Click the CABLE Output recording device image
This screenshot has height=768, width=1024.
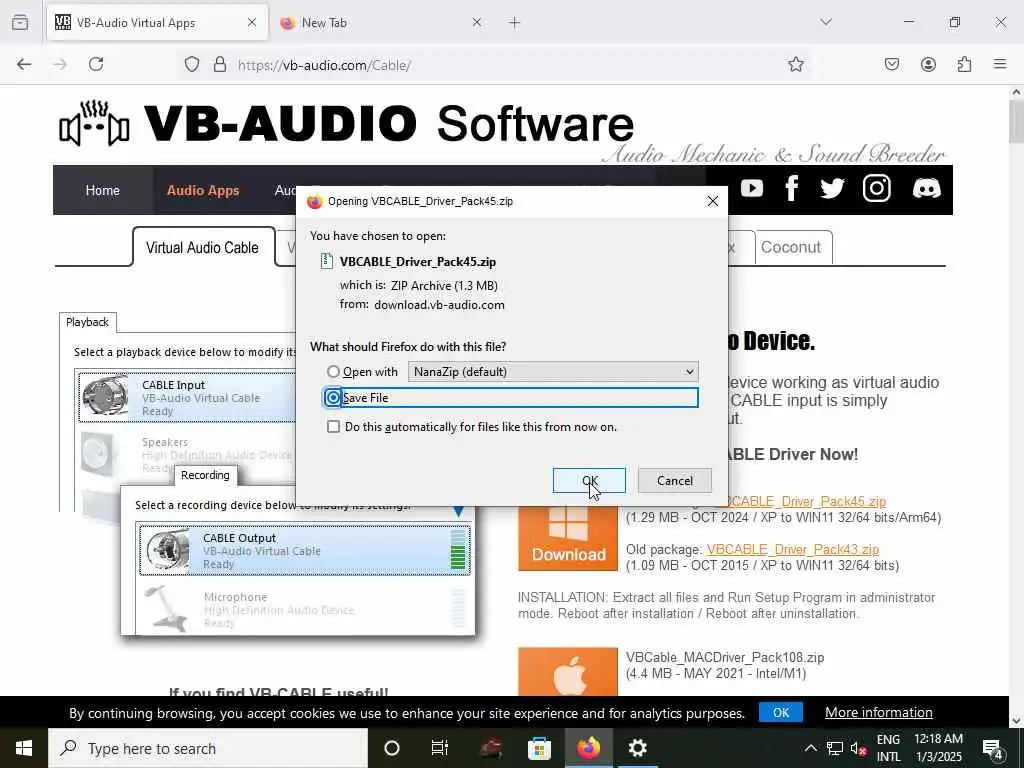tap(168, 551)
